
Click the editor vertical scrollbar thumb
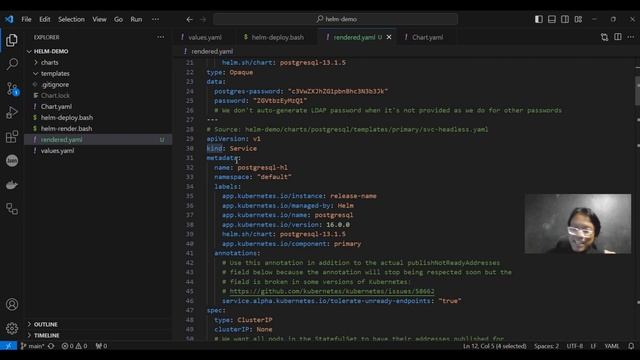point(638,91)
